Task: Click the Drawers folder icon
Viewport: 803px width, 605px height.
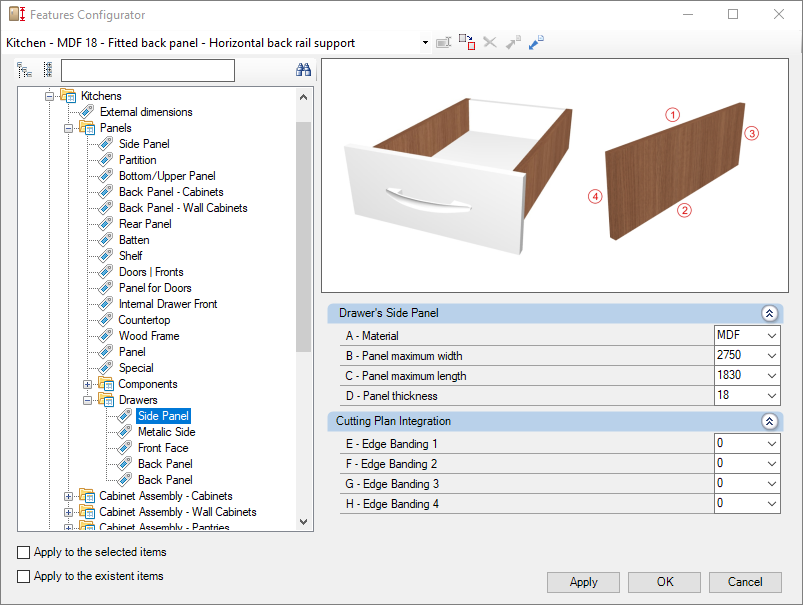Action: click(x=106, y=400)
